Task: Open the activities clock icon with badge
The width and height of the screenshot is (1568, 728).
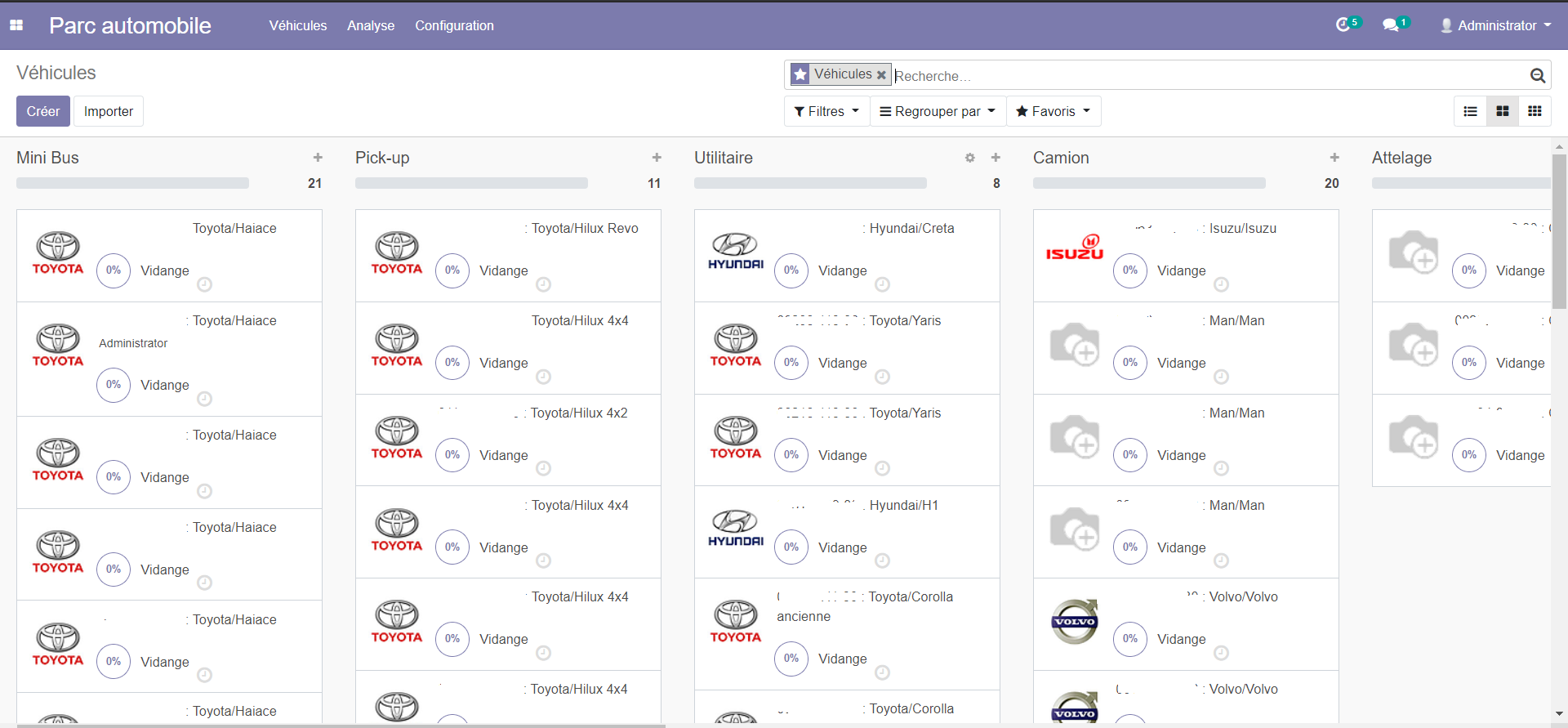Action: point(1343,25)
